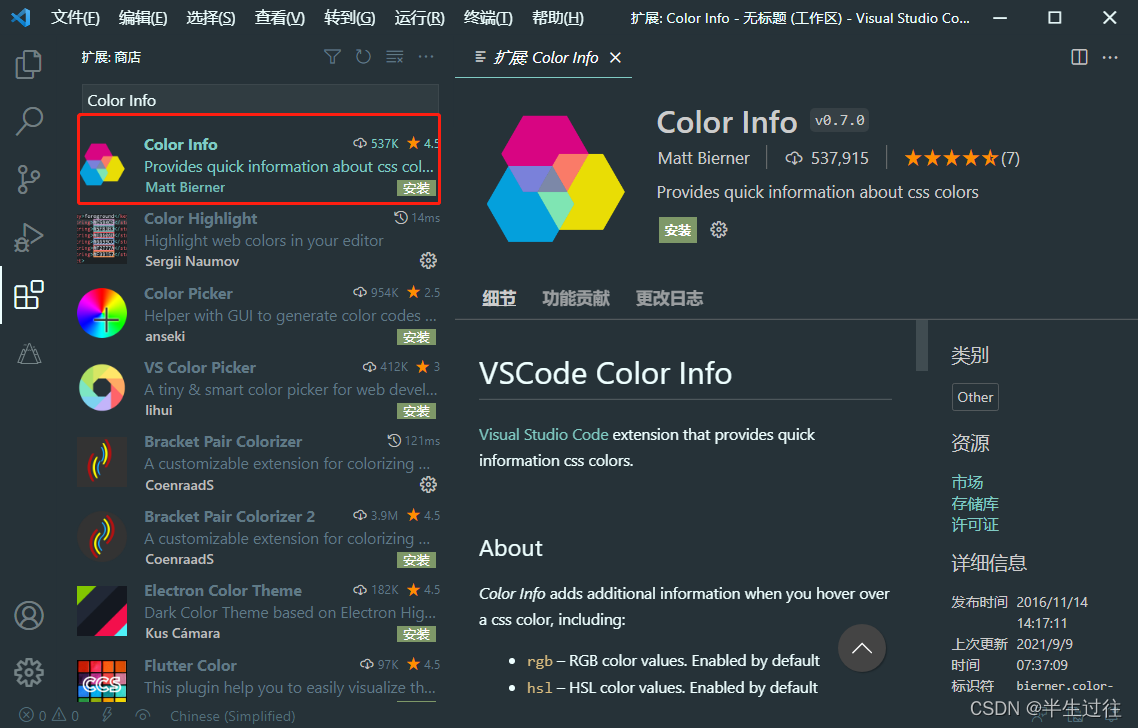Open the 编辑(E) menu
The height and width of the screenshot is (728, 1138).
click(x=143, y=18)
